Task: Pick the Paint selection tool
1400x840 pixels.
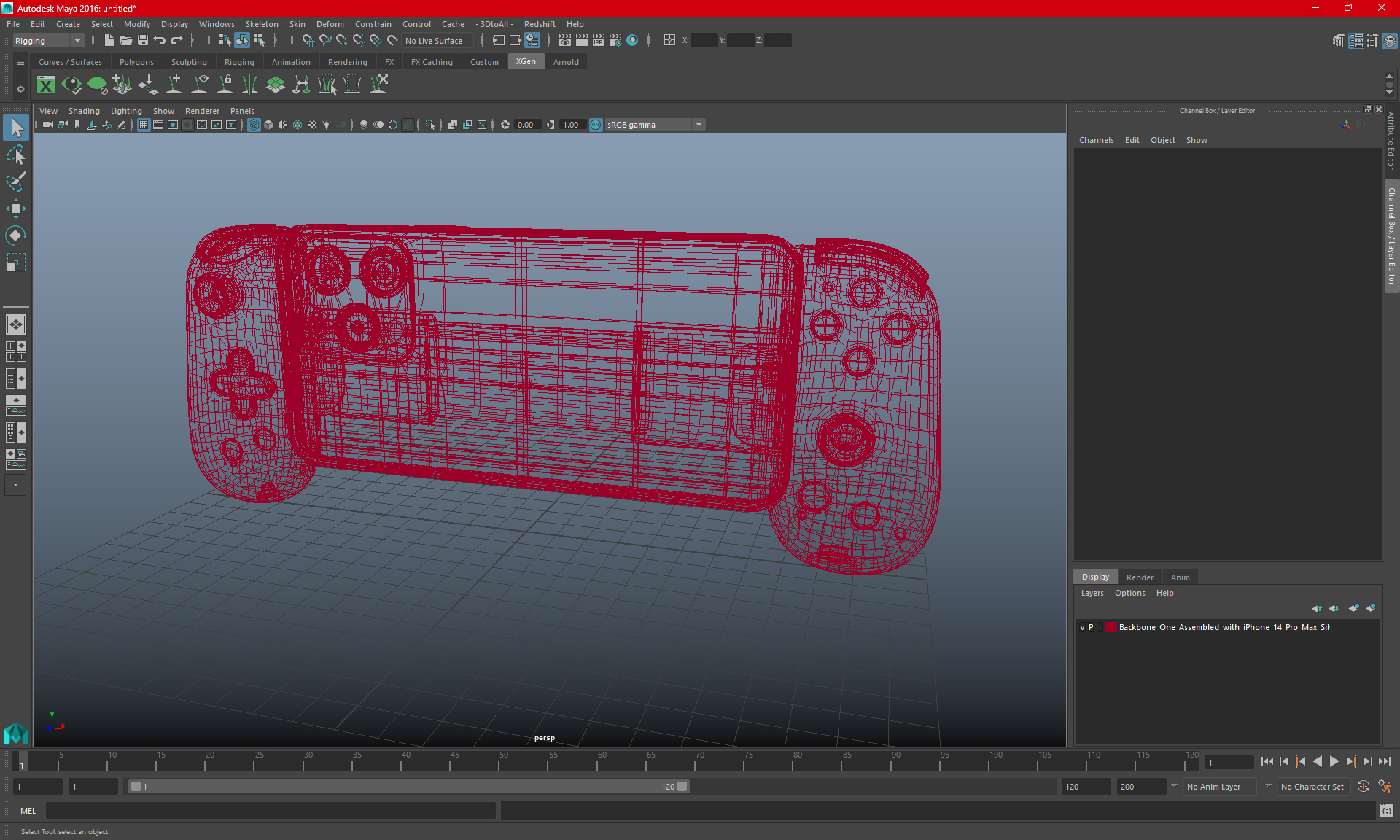Action: tap(16, 182)
